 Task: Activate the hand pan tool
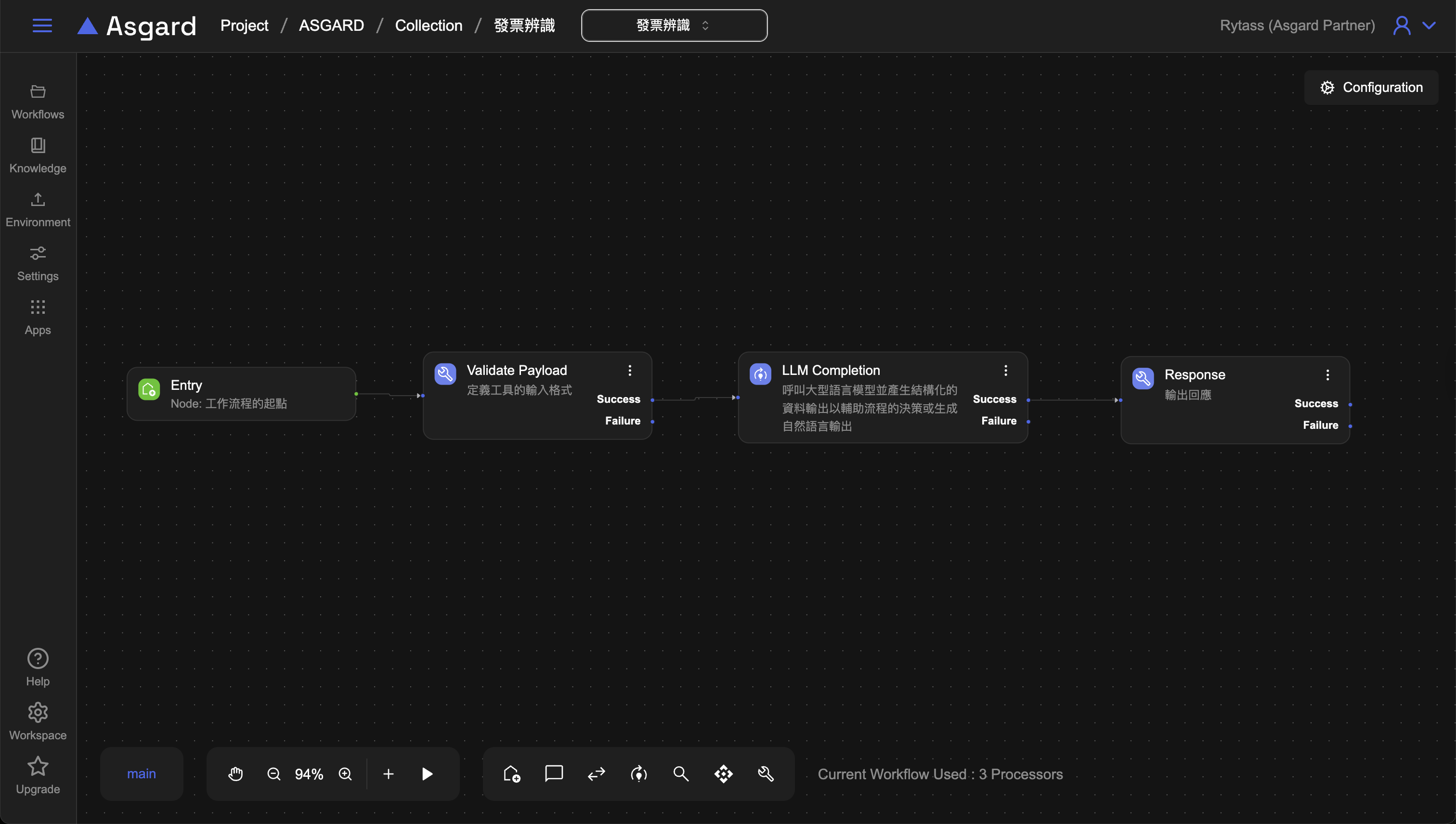[235, 773]
